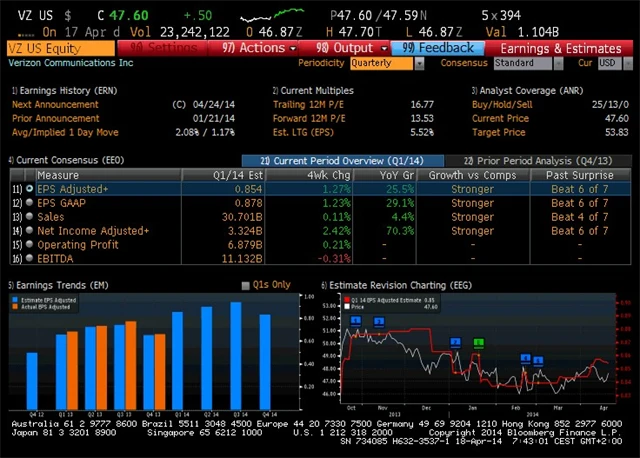
Task: Open the Earnings History (ERN) link
Action: pos(60,90)
